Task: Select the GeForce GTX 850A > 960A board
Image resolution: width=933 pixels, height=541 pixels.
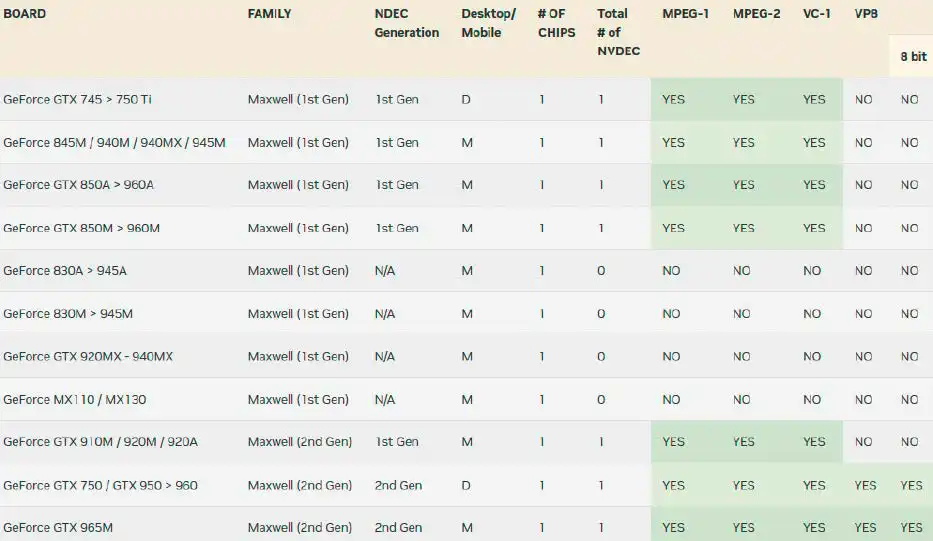Action: pos(76,185)
